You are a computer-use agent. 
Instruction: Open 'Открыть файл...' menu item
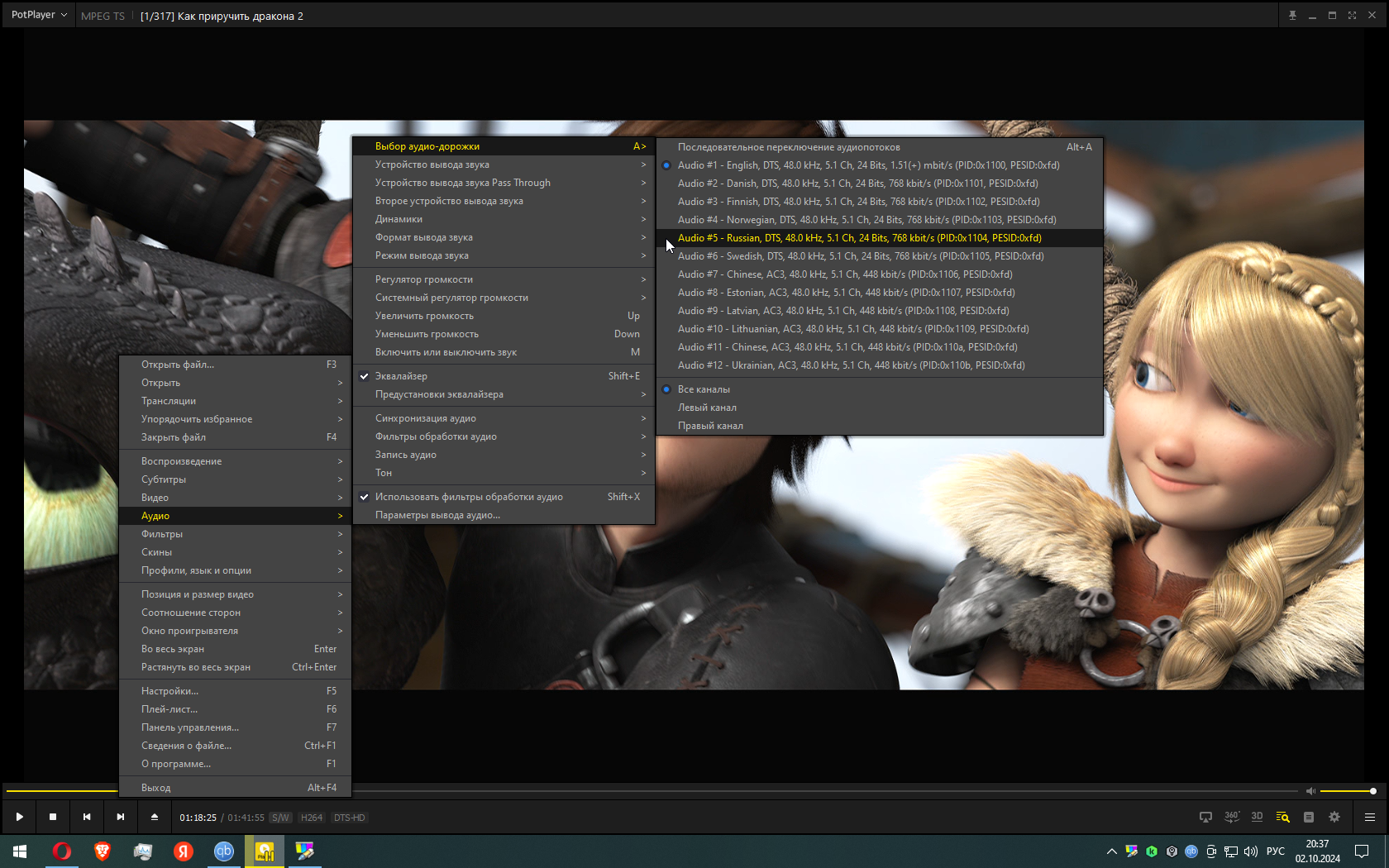[235, 365]
